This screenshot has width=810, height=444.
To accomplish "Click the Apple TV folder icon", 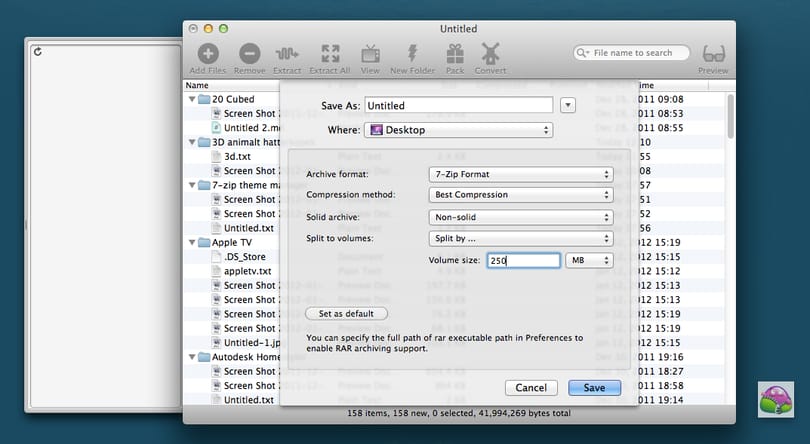I will [204, 242].
